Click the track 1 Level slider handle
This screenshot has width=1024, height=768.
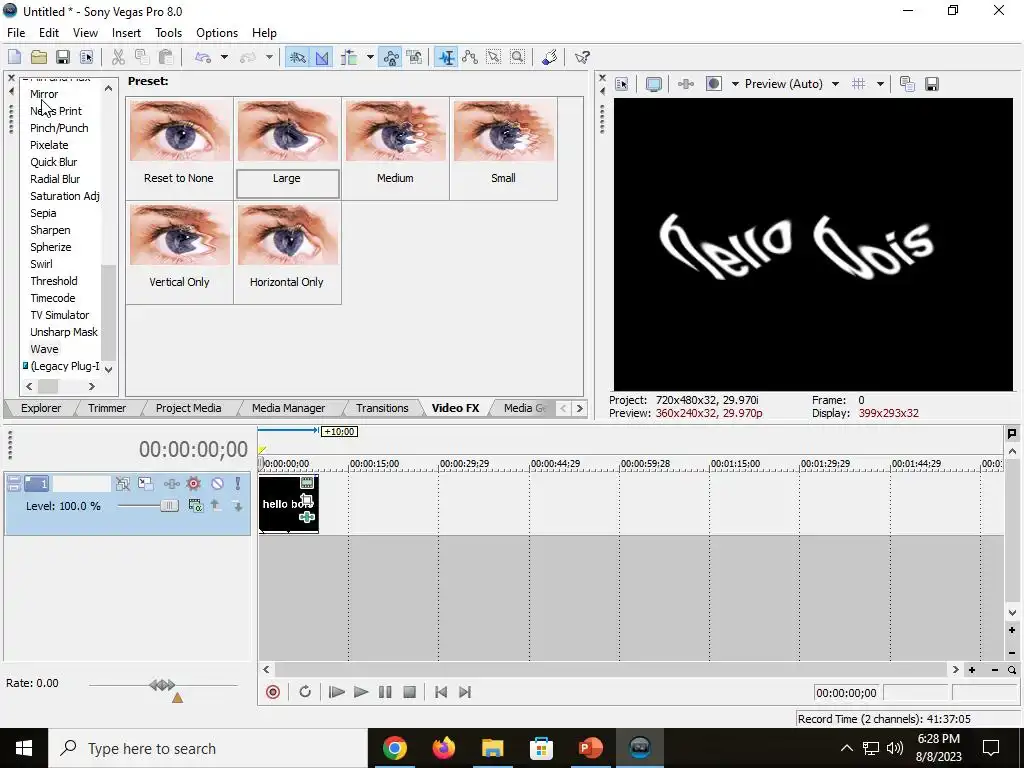[169, 505]
